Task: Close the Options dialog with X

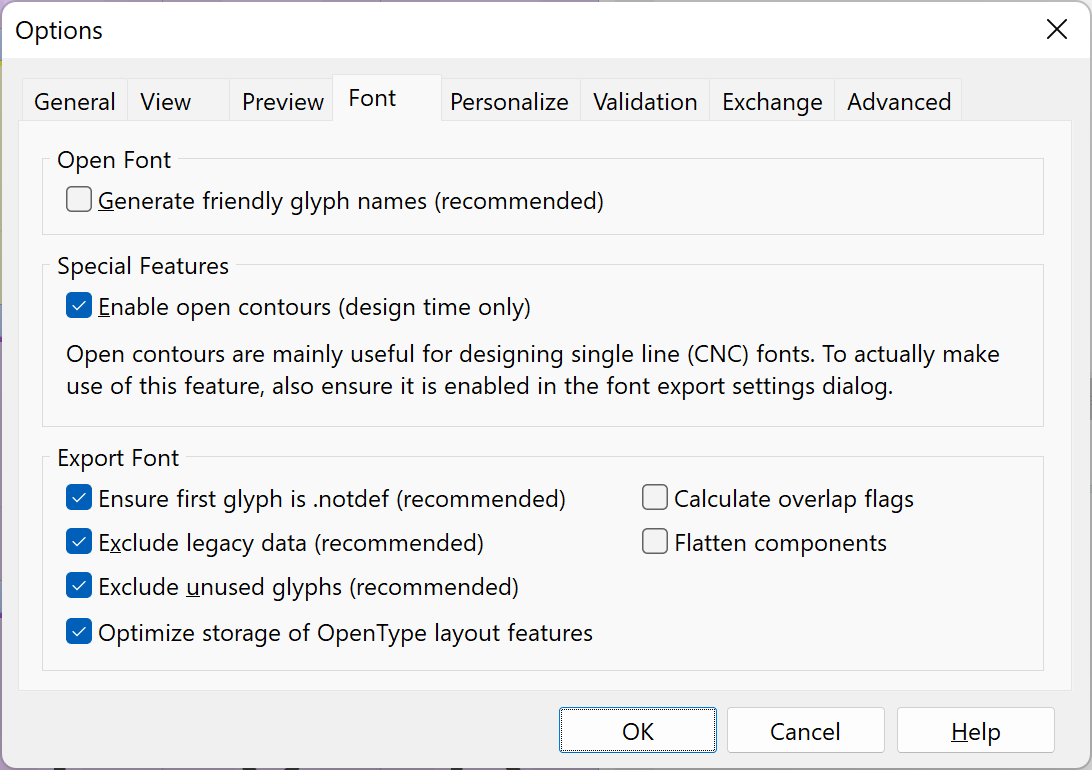Action: [x=1056, y=29]
